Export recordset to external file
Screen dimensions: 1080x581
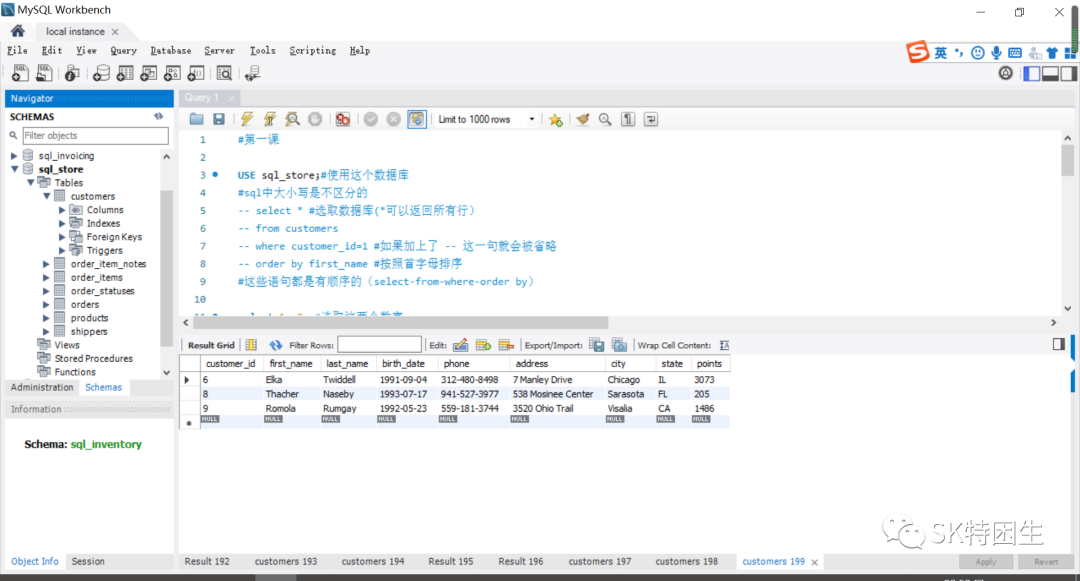(596, 345)
